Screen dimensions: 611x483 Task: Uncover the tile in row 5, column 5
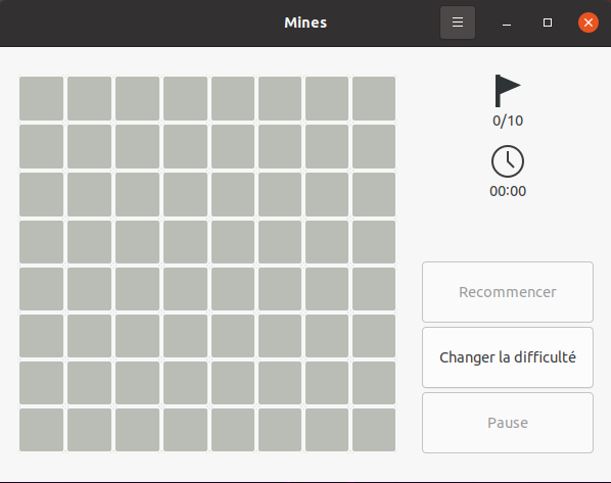point(232,288)
